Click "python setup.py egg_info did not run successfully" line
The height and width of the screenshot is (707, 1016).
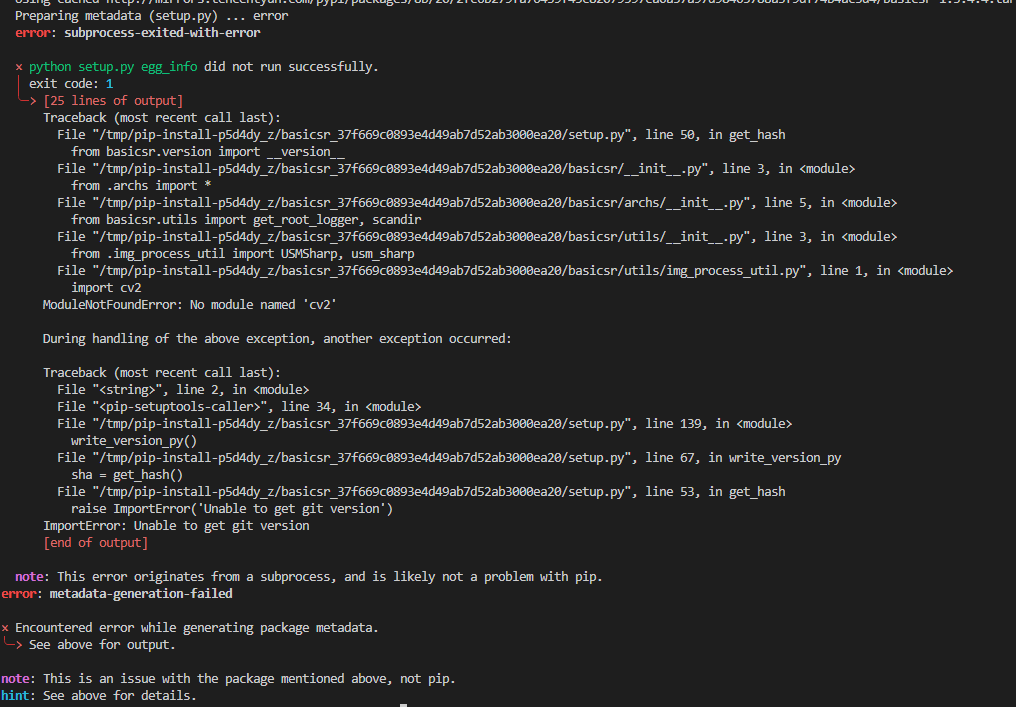coord(196,67)
